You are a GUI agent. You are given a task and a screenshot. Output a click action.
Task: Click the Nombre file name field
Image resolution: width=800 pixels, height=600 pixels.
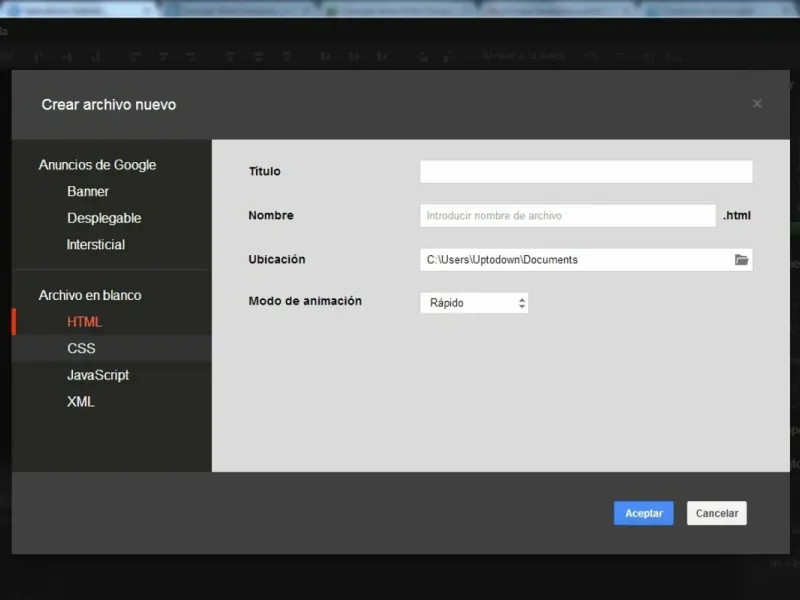pos(568,216)
